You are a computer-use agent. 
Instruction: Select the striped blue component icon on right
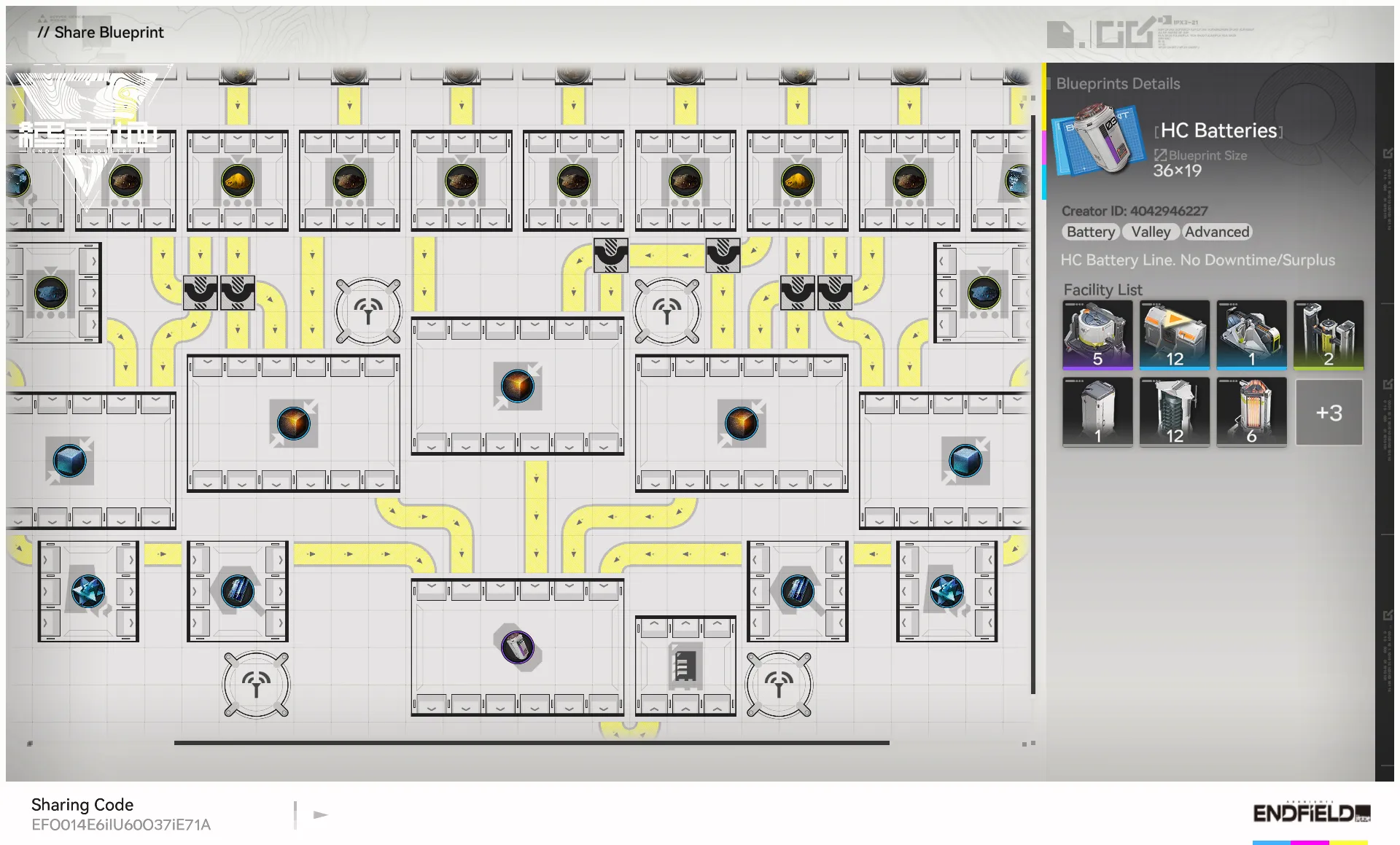coord(798,591)
